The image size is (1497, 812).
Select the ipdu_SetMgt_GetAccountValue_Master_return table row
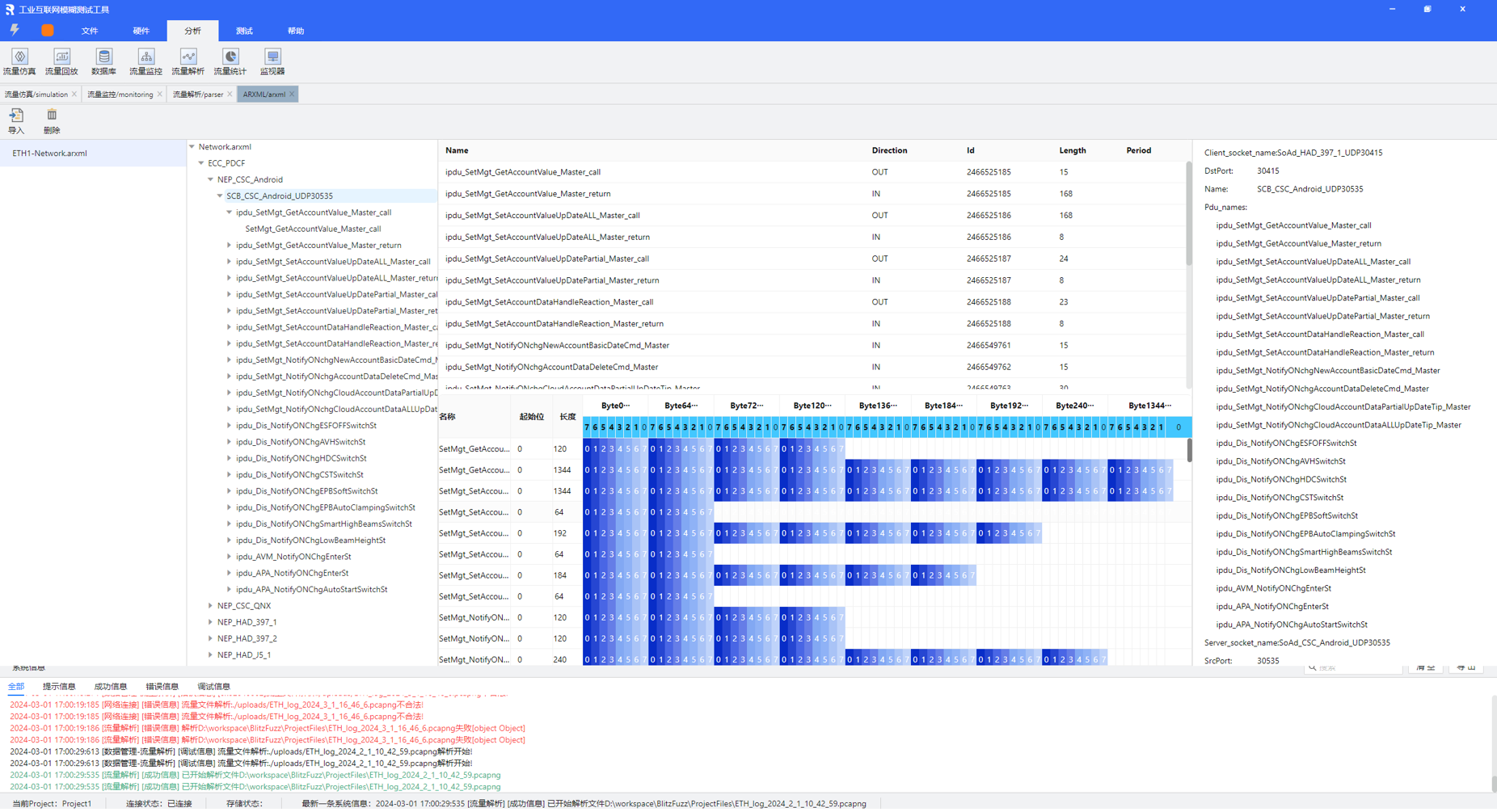click(528, 194)
